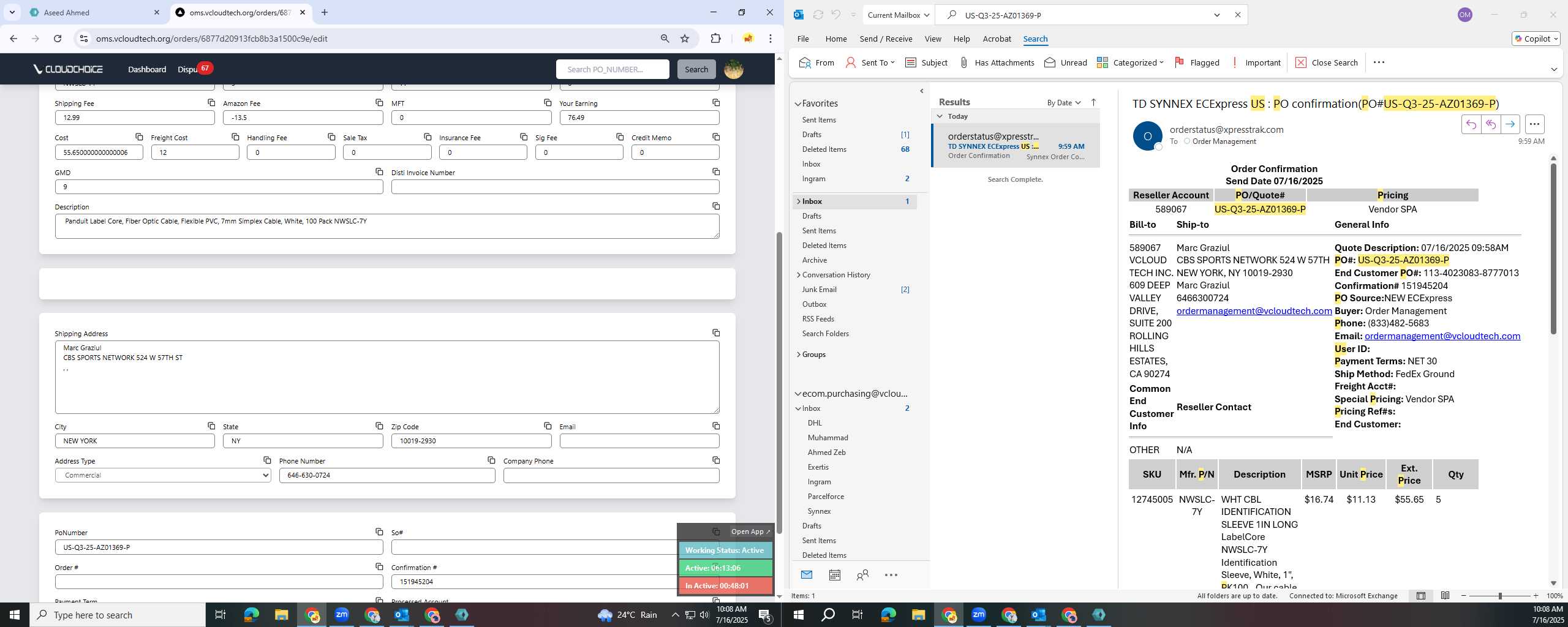Open the Address Type dropdown

163,475
